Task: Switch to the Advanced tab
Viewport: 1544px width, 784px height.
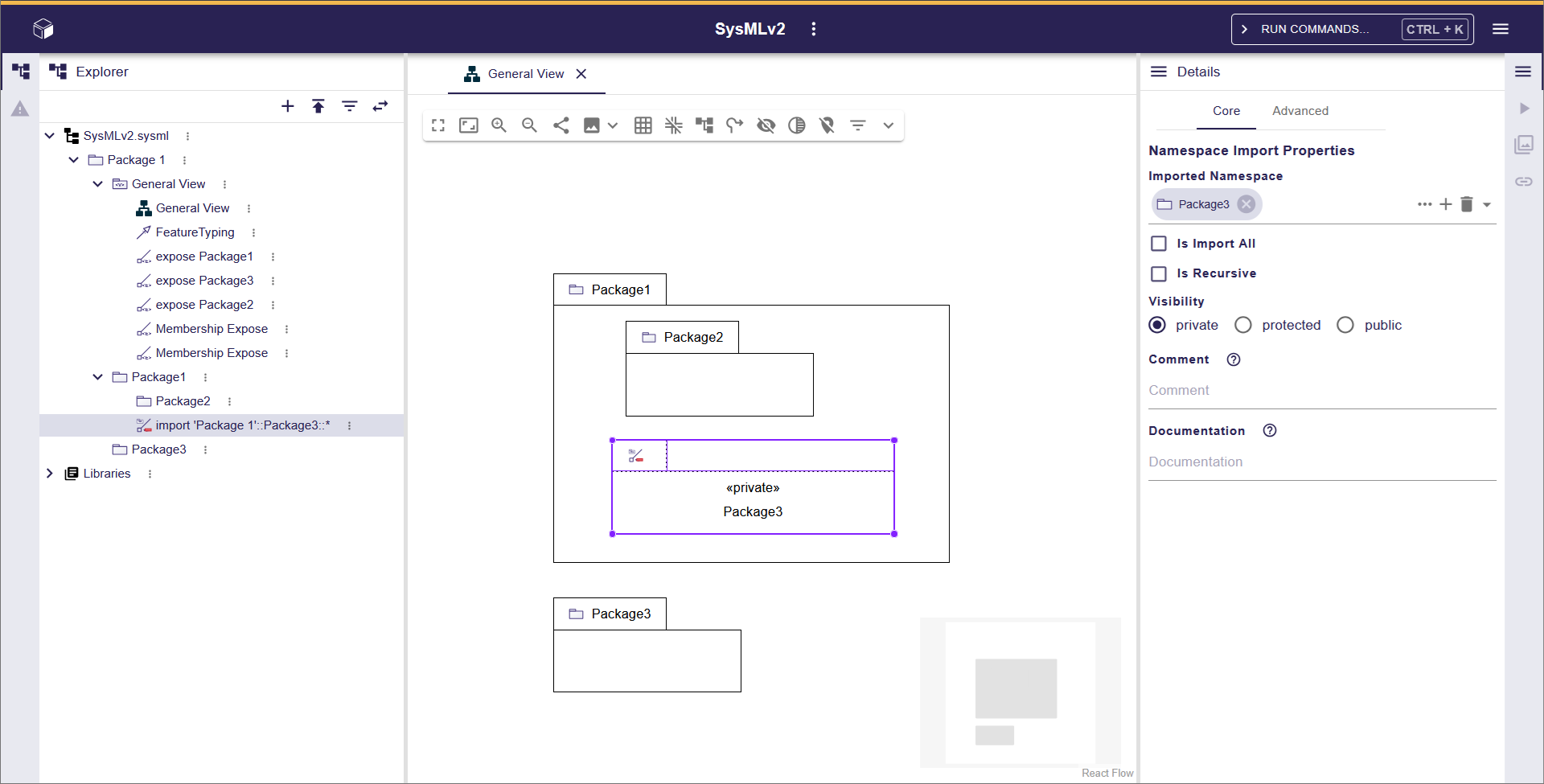Action: [1300, 111]
